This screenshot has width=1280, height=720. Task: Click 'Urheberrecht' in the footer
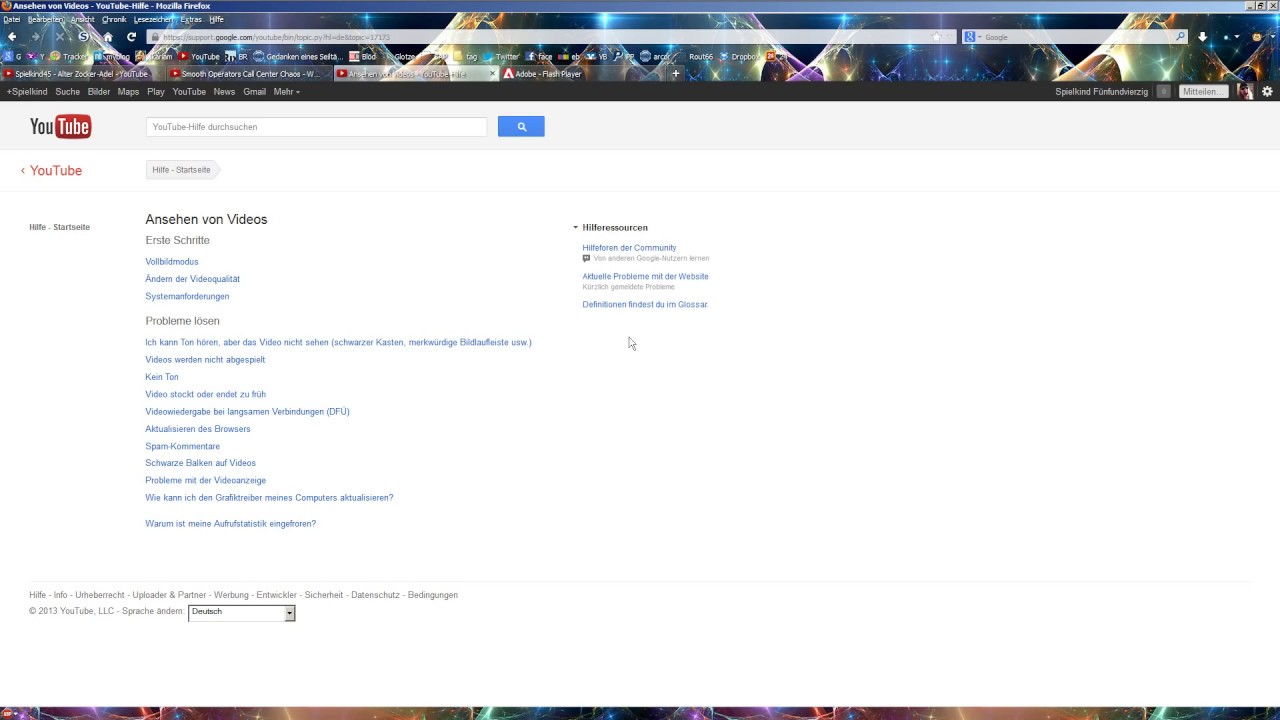100,595
